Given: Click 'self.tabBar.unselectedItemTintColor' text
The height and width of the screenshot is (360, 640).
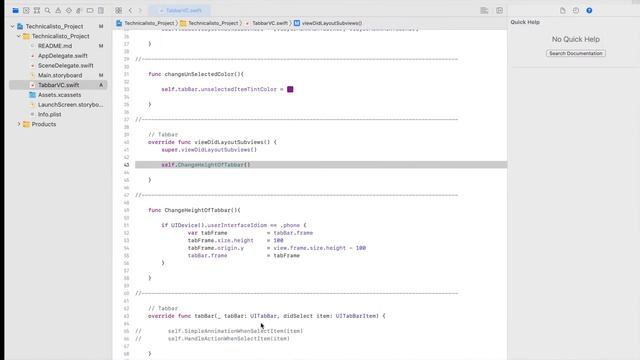Looking at the screenshot, I should (219, 89).
